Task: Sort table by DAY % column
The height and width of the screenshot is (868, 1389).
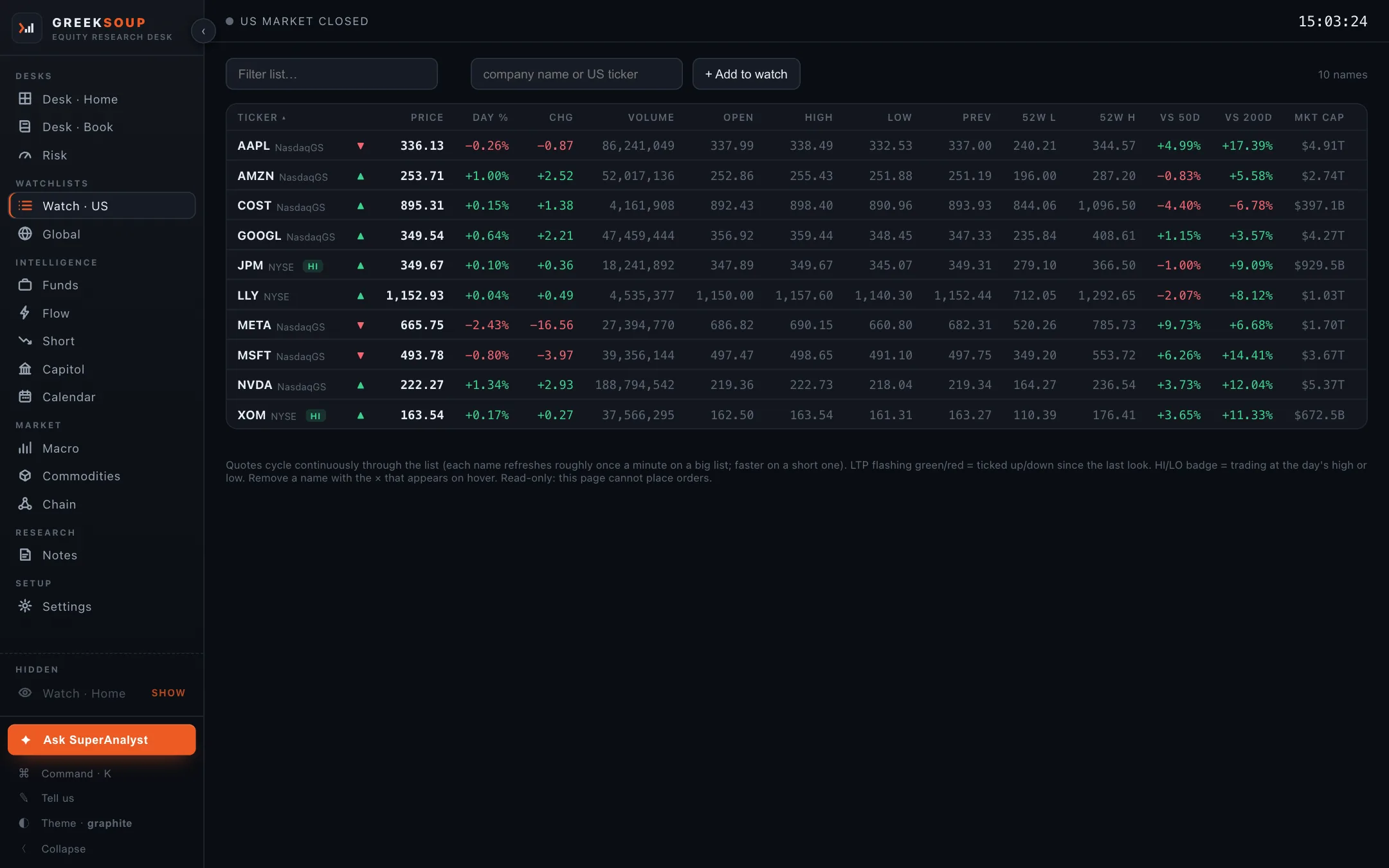Action: [490, 117]
